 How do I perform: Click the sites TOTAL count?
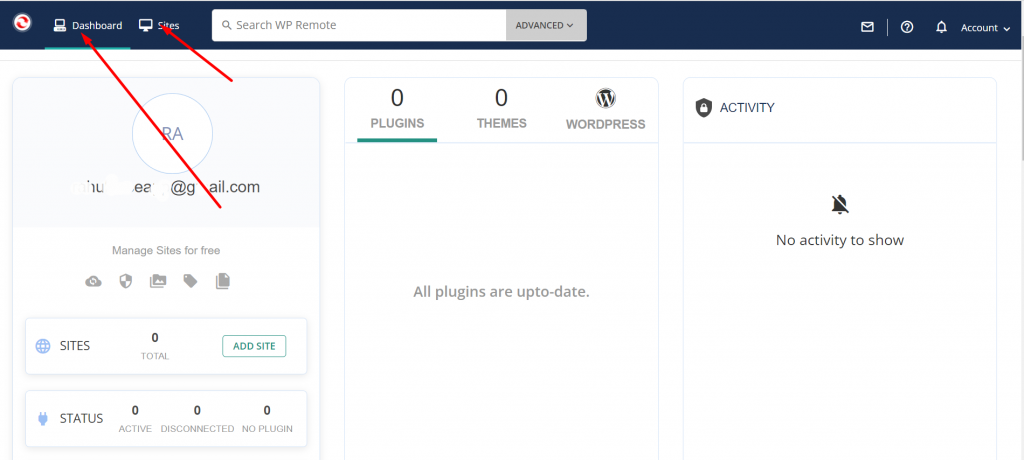click(155, 346)
